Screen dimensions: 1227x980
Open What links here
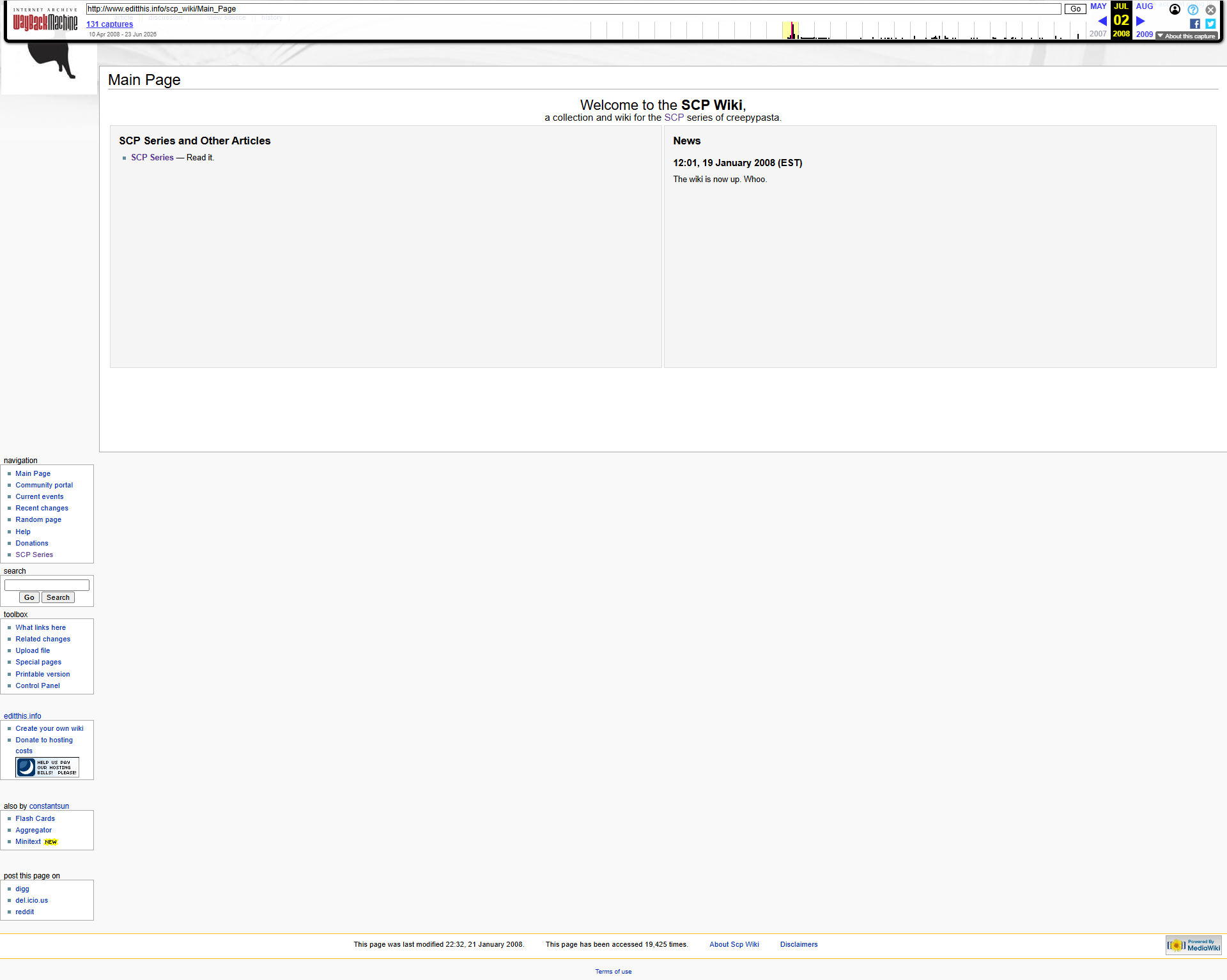tap(40, 628)
